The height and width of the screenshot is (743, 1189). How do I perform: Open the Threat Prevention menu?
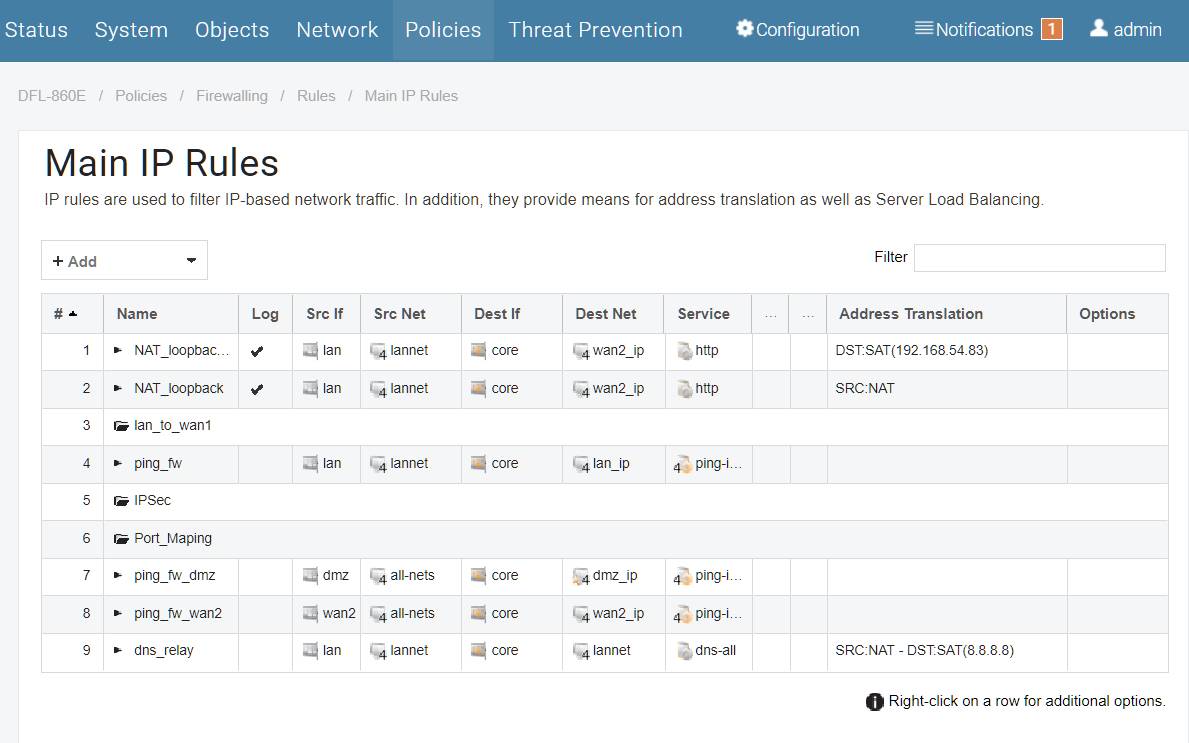[x=595, y=30]
